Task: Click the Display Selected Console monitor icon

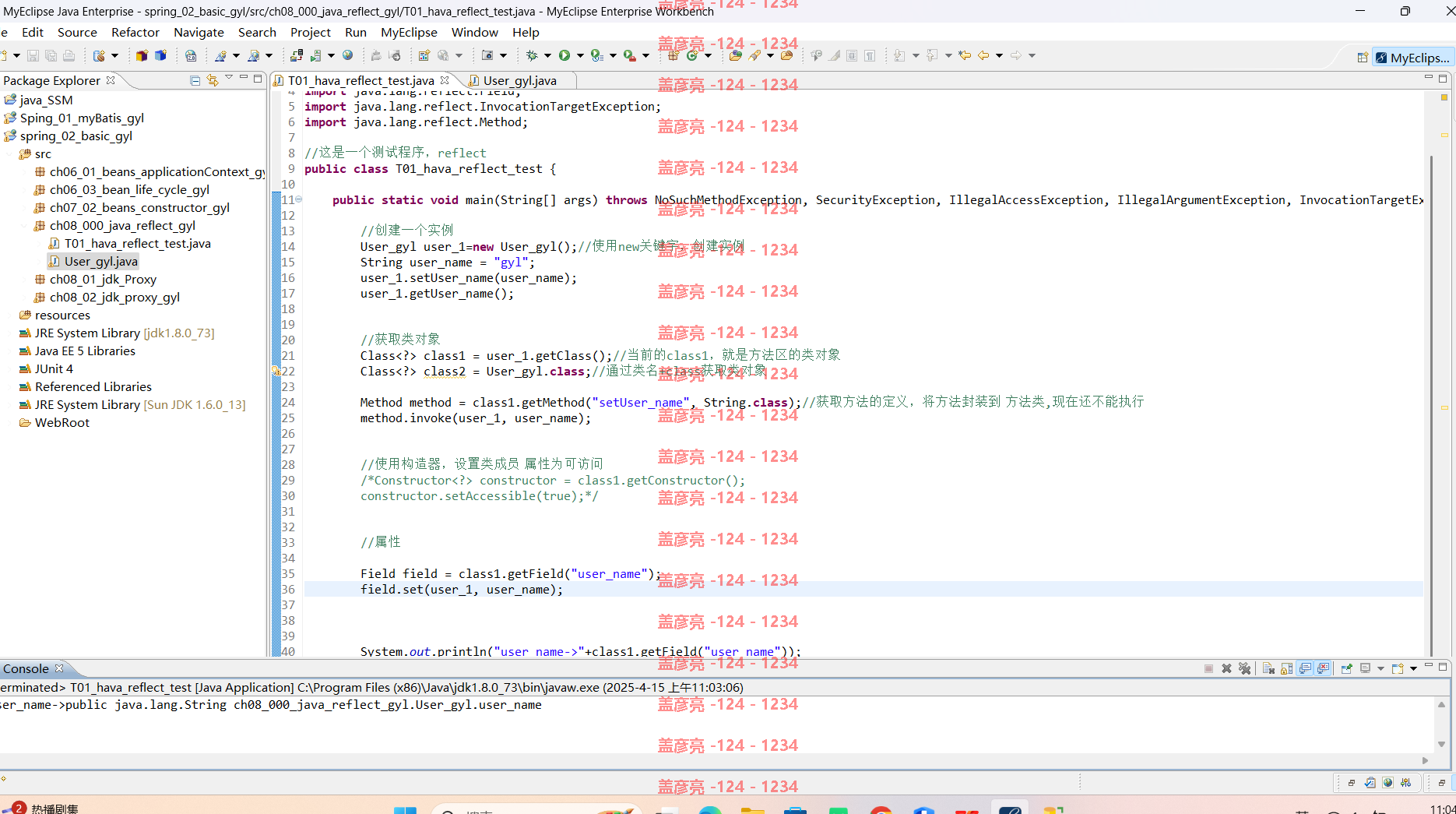Action: click(x=1365, y=668)
